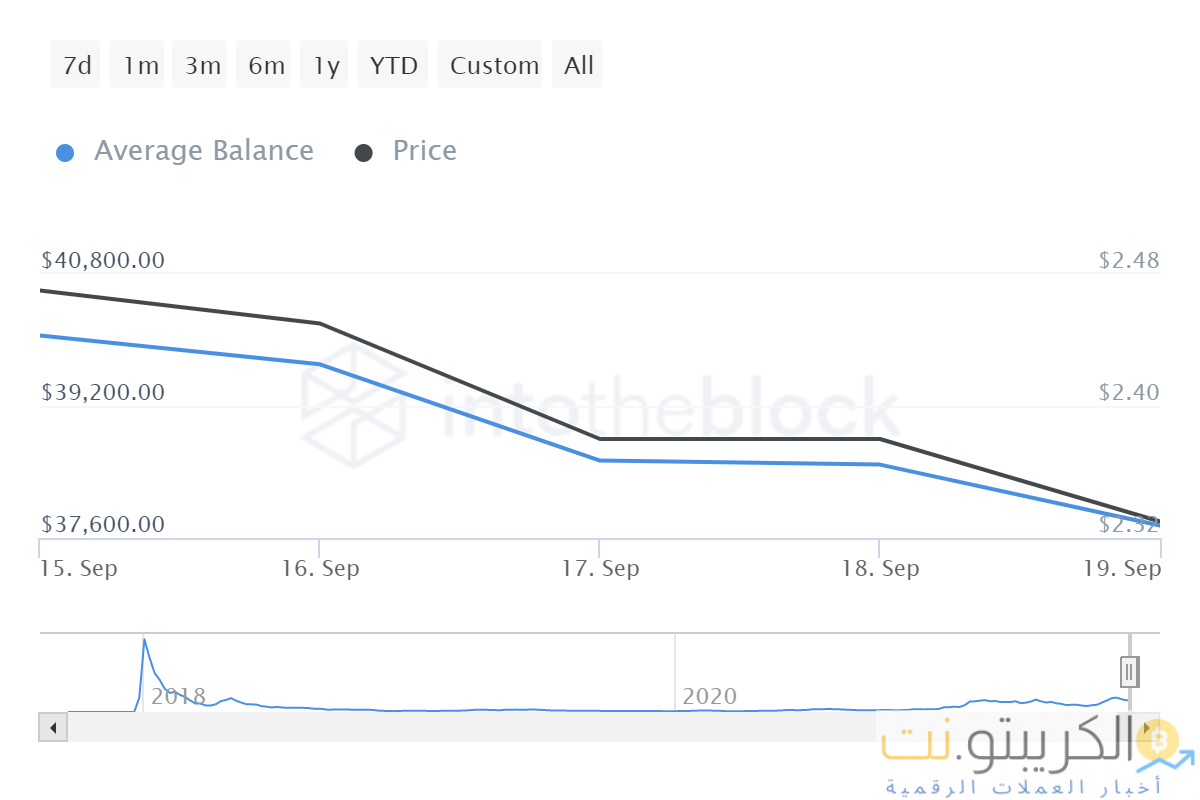Image resolution: width=1200 pixels, height=800 pixels.
Task: Click the navigator range handle
Action: 1129,671
